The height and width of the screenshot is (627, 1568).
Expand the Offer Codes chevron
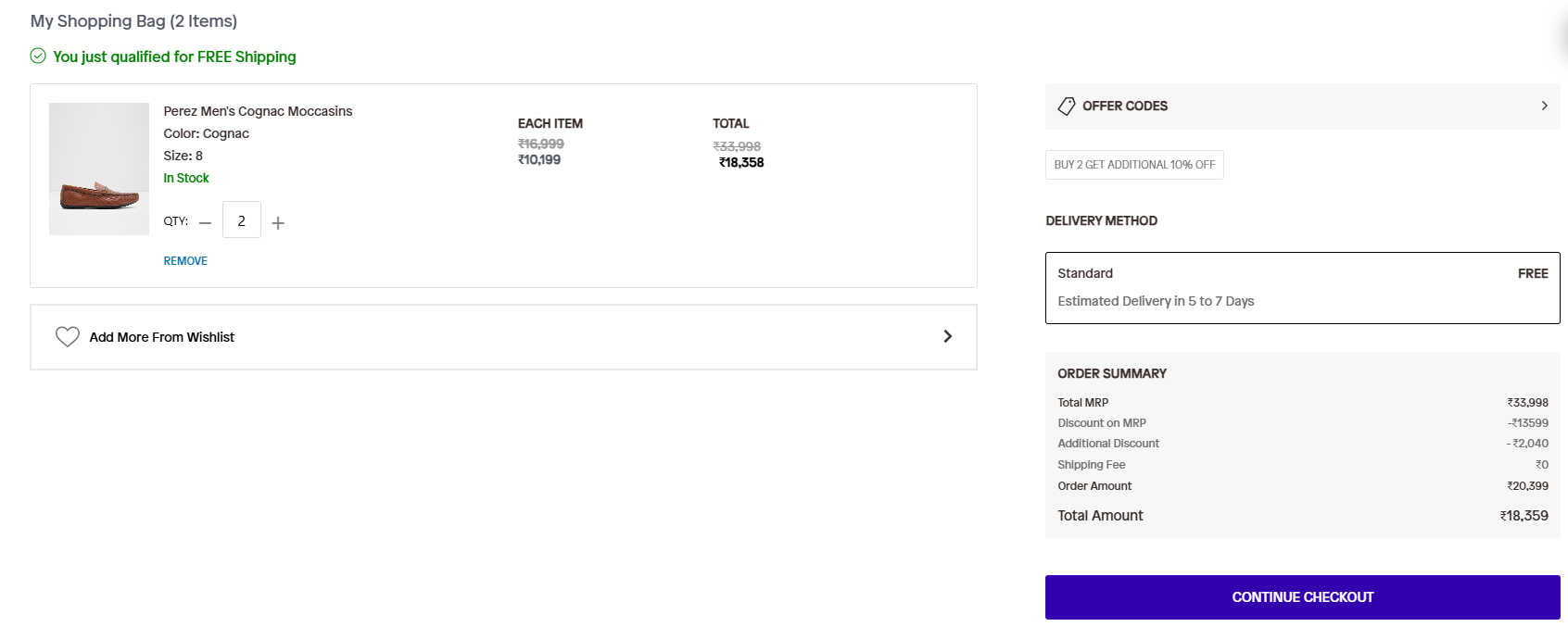pyautogui.click(x=1544, y=106)
